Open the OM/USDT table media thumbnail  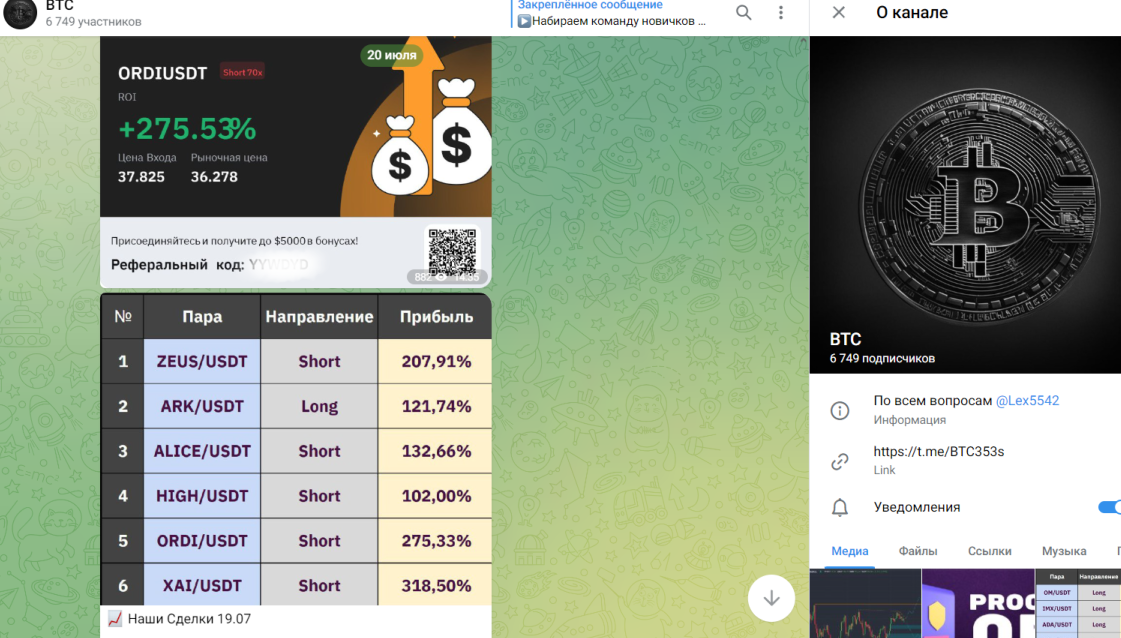point(1078,604)
